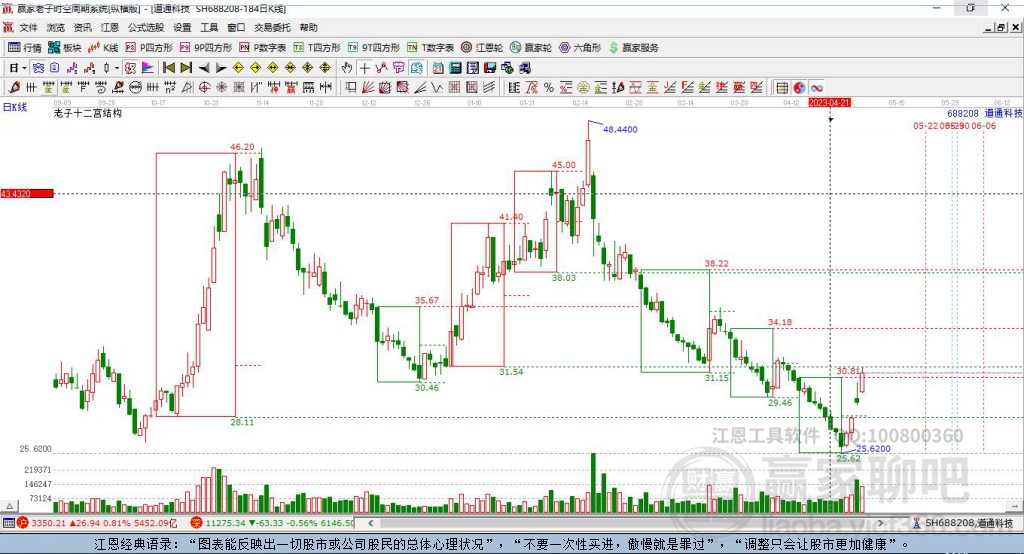Screen dimensions: 1024x554
Task: Open the 交易委托 menu
Action: point(272,27)
